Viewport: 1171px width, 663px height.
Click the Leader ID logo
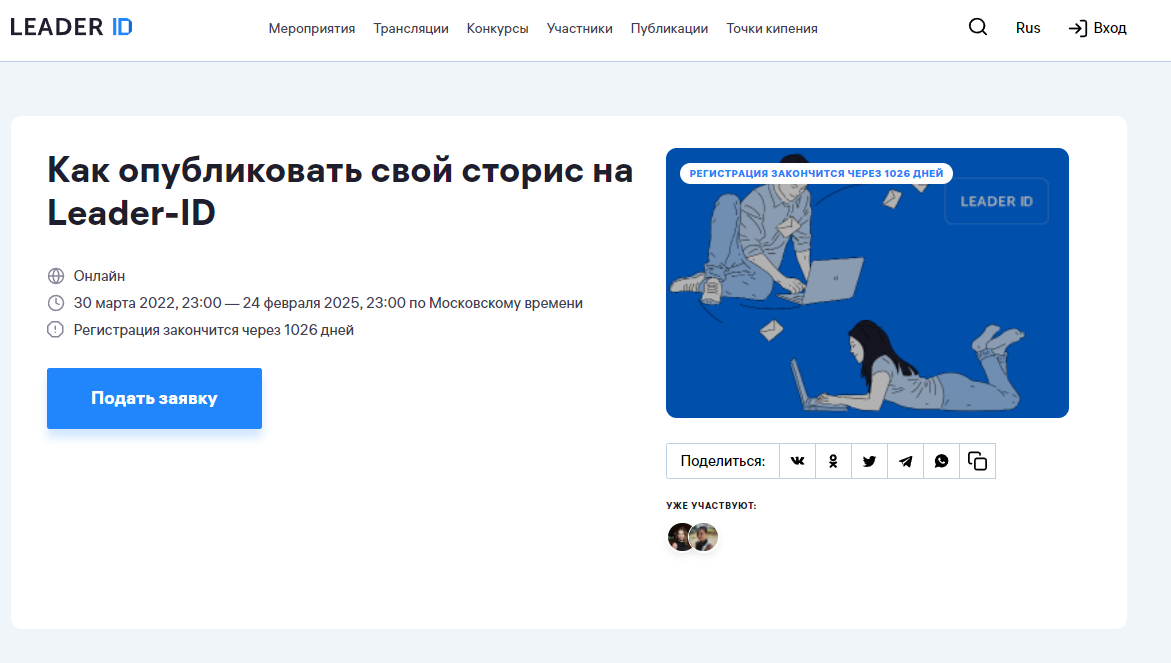71,28
